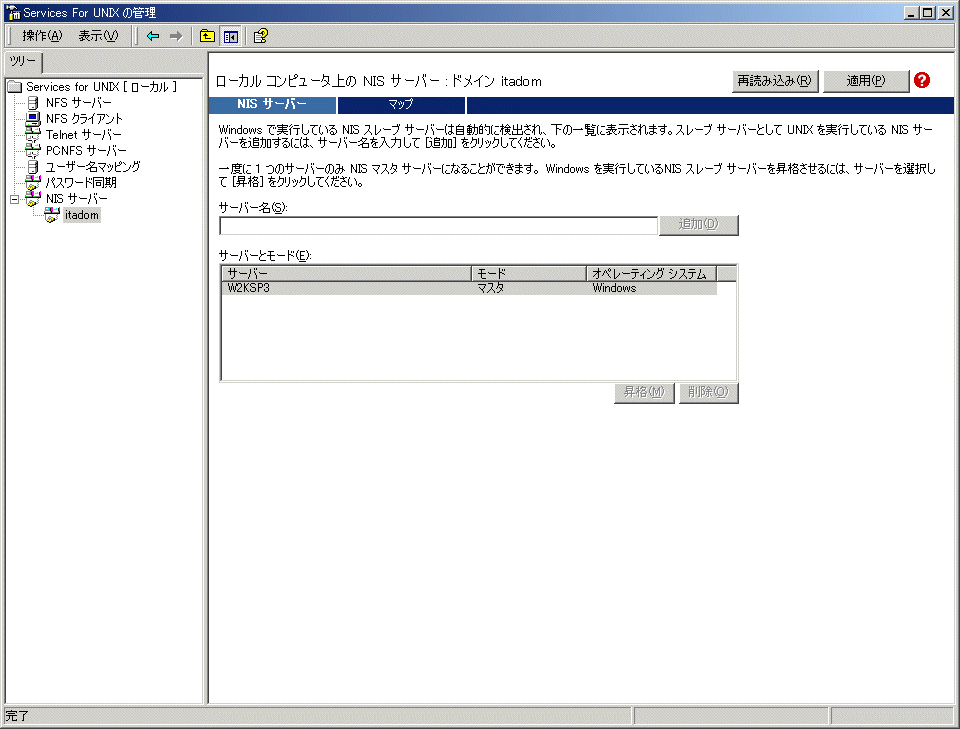
Task: Click the application icon in title bar
Action: pyautogui.click(x=12, y=12)
